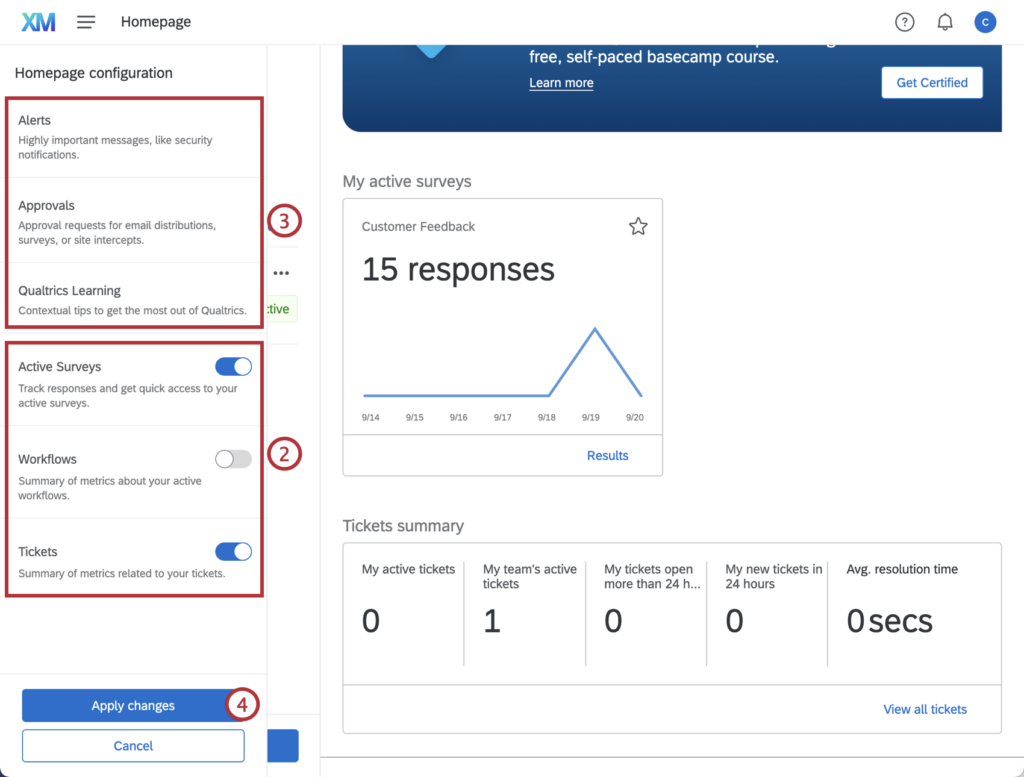Click the Cancel button

click(133, 745)
